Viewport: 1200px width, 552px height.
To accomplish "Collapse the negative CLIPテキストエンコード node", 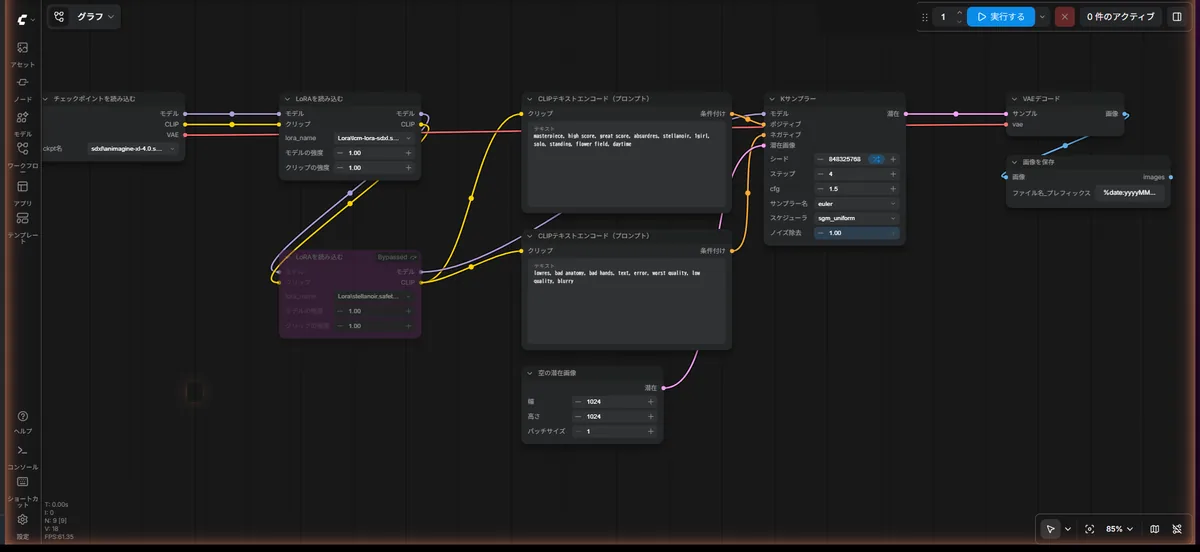I will [x=530, y=236].
